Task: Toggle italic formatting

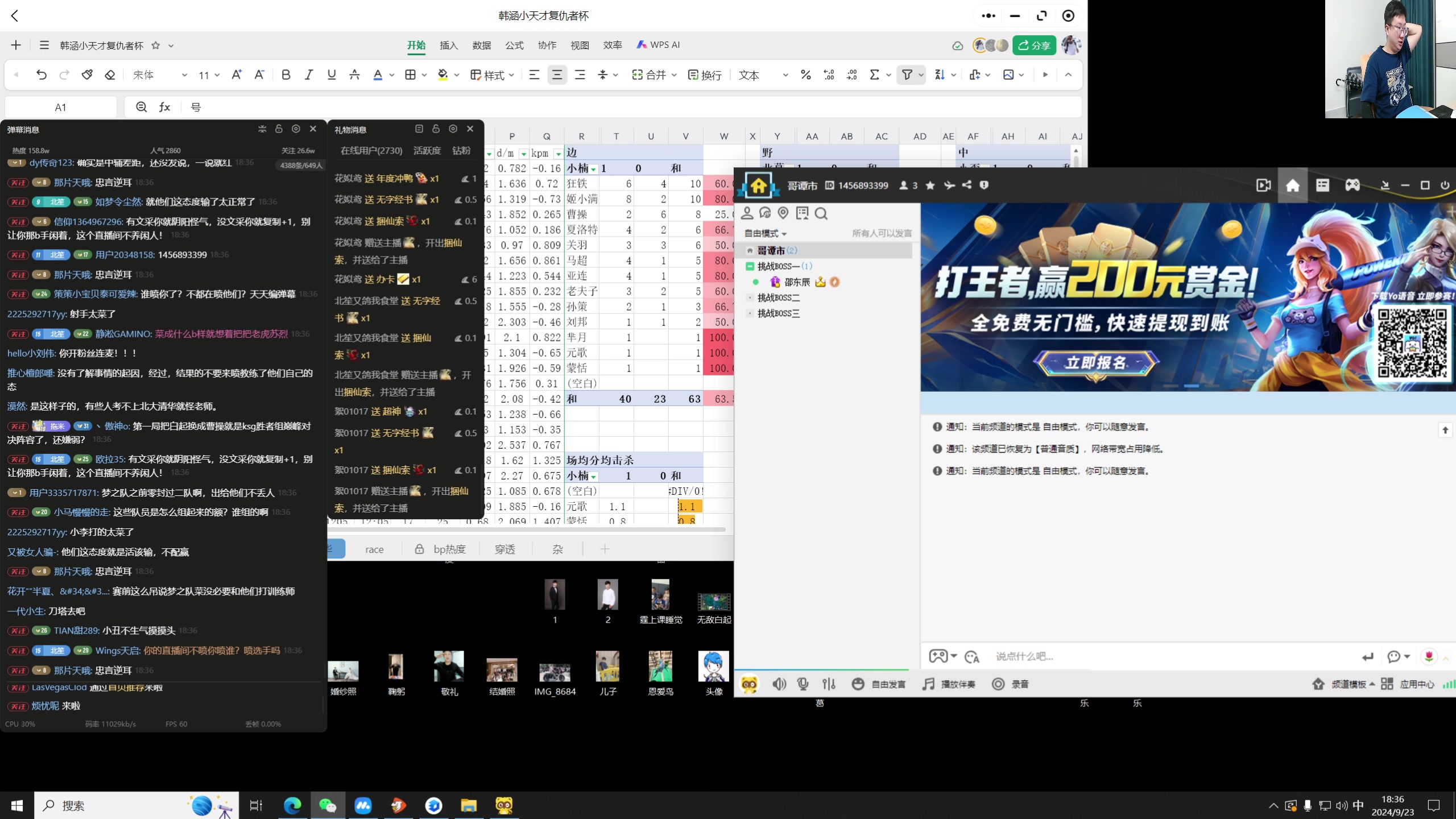Action: click(x=309, y=75)
